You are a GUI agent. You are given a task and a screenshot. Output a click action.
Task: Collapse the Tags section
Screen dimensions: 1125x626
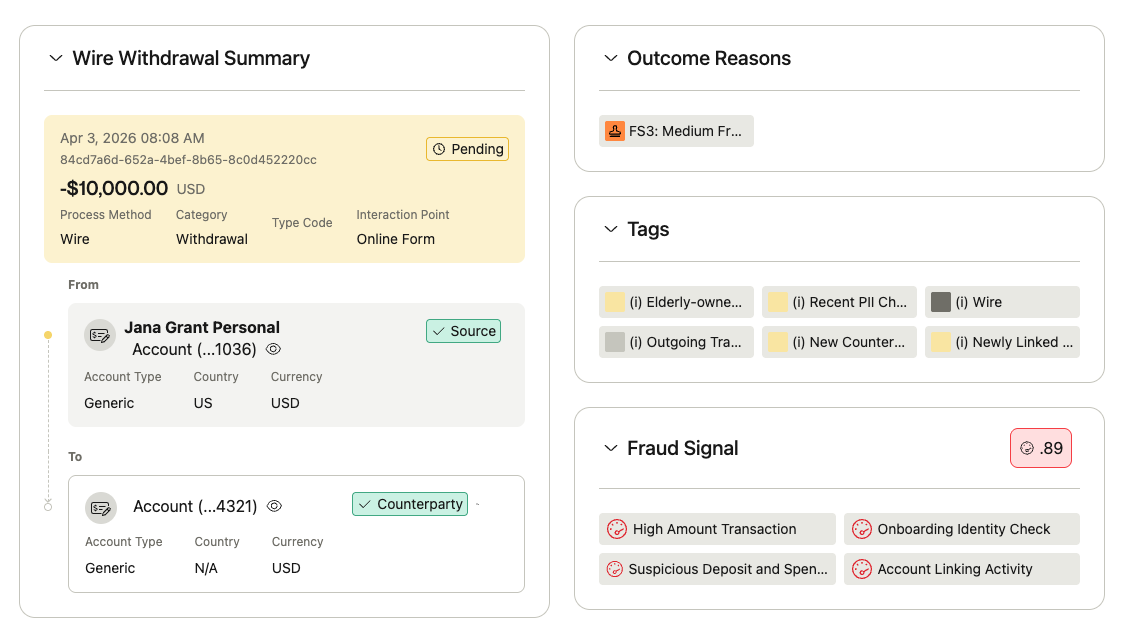611,229
